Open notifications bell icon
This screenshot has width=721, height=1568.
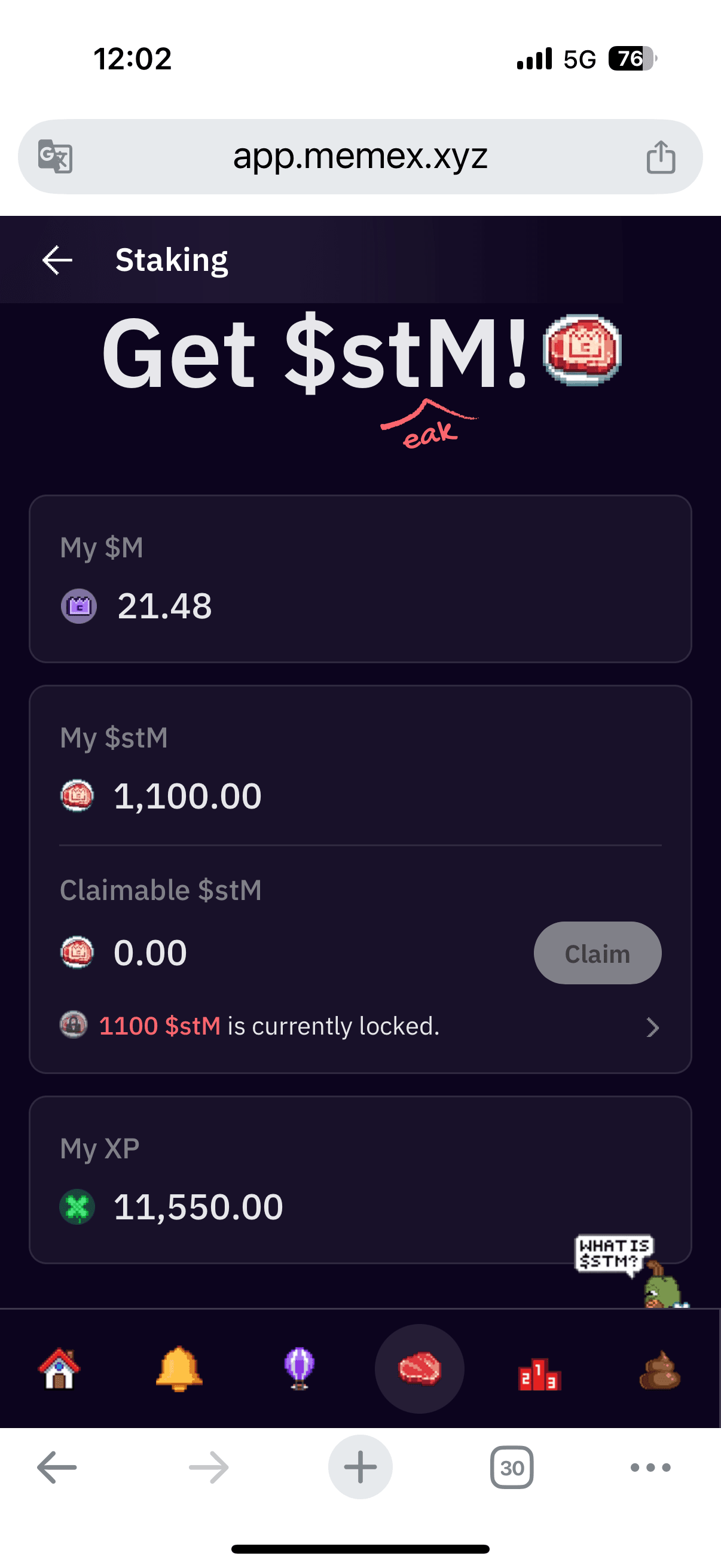click(x=179, y=1369)
